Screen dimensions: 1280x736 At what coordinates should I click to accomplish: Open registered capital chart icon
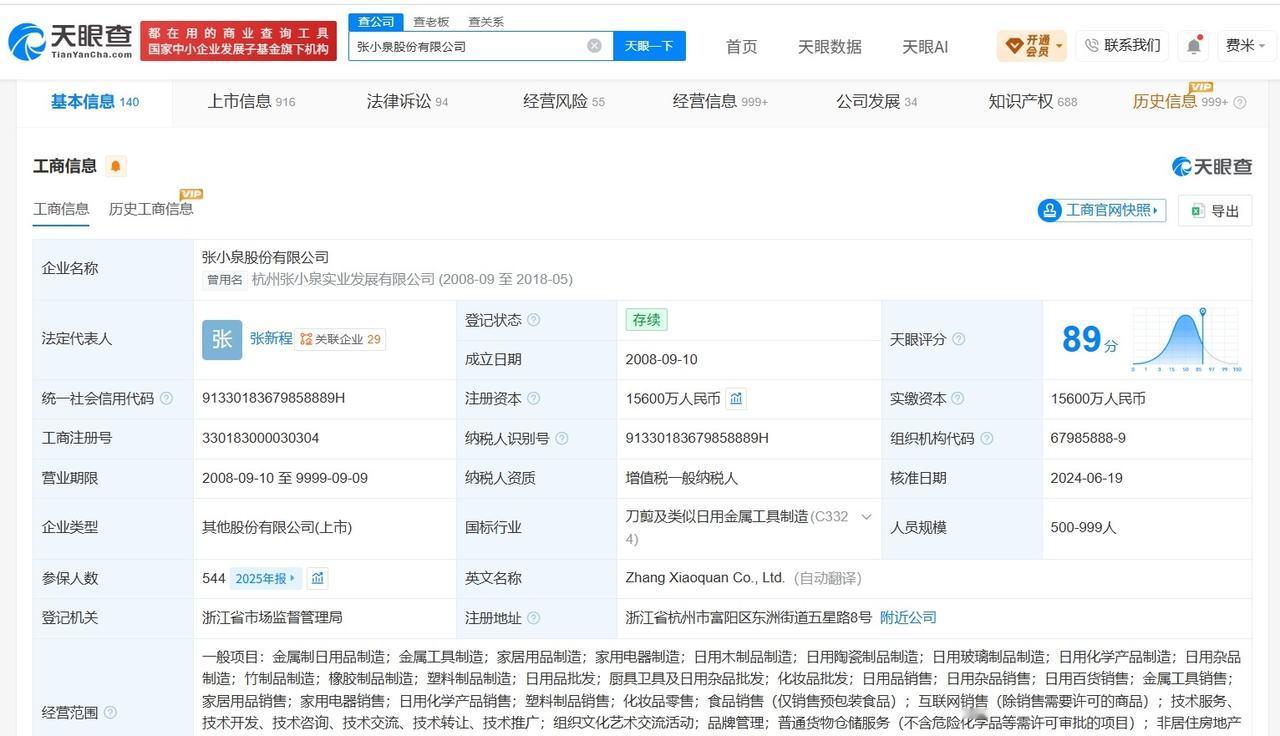click(x=736, y=399)
